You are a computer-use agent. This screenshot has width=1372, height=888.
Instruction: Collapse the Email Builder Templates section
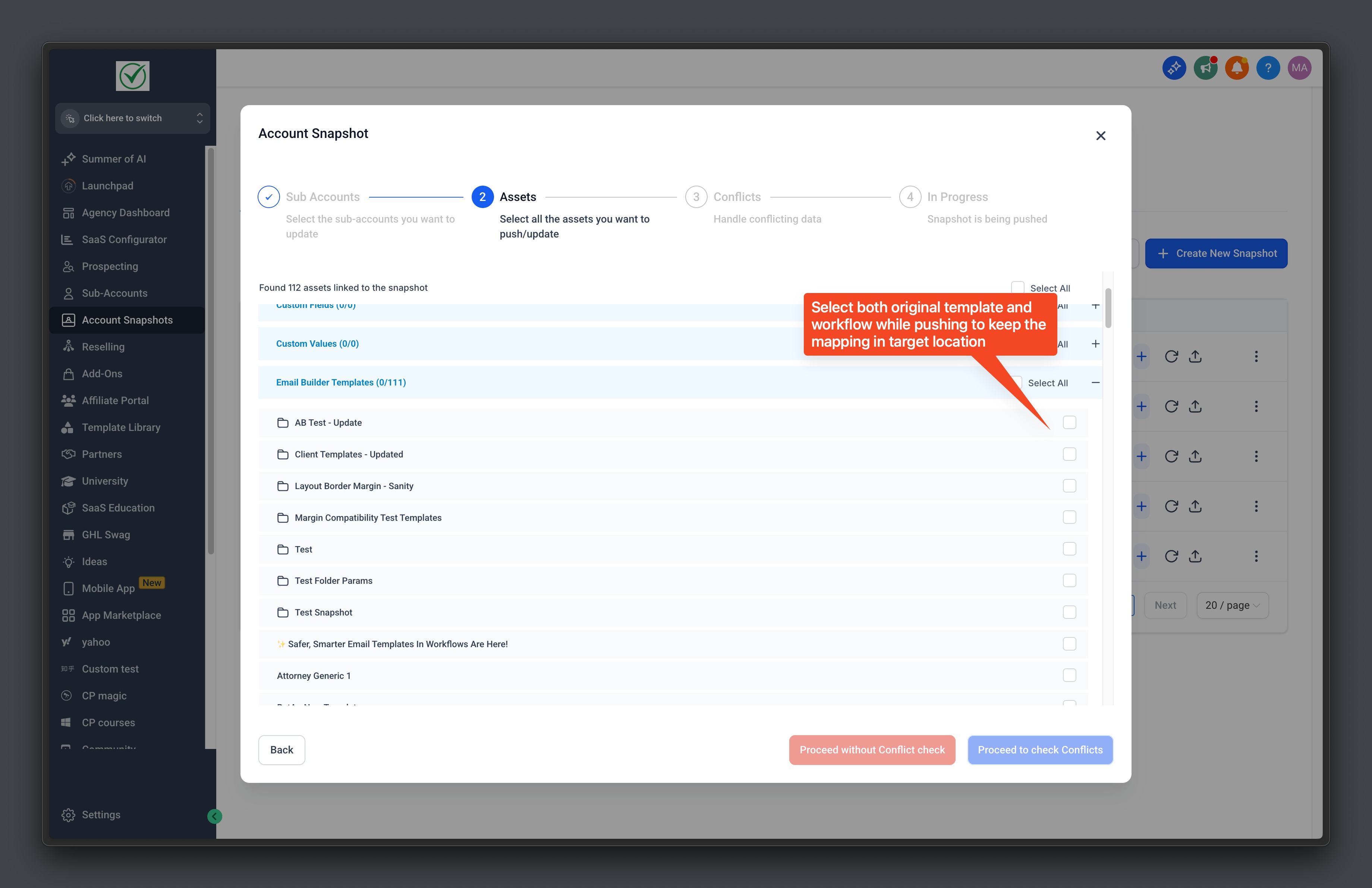coord(1095,382)
